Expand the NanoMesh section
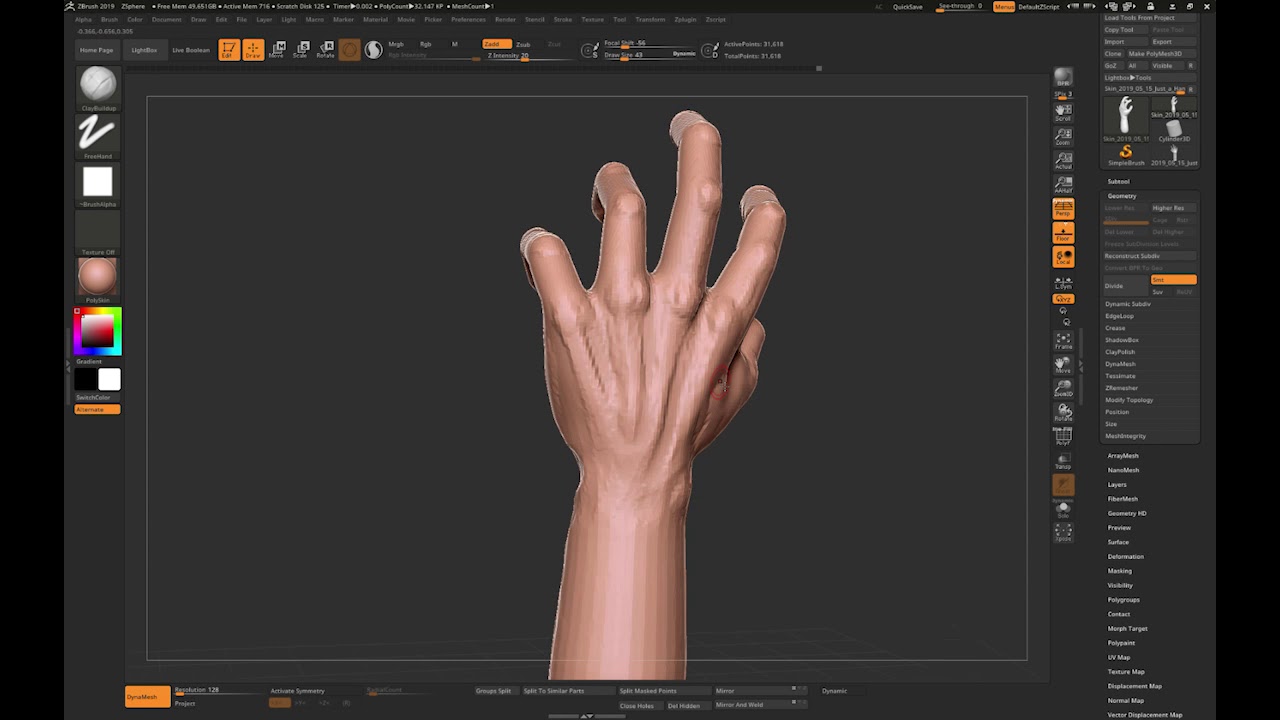Image resolution: width=1280 pixels, height=720 pixels. (x=1123, y=470)
